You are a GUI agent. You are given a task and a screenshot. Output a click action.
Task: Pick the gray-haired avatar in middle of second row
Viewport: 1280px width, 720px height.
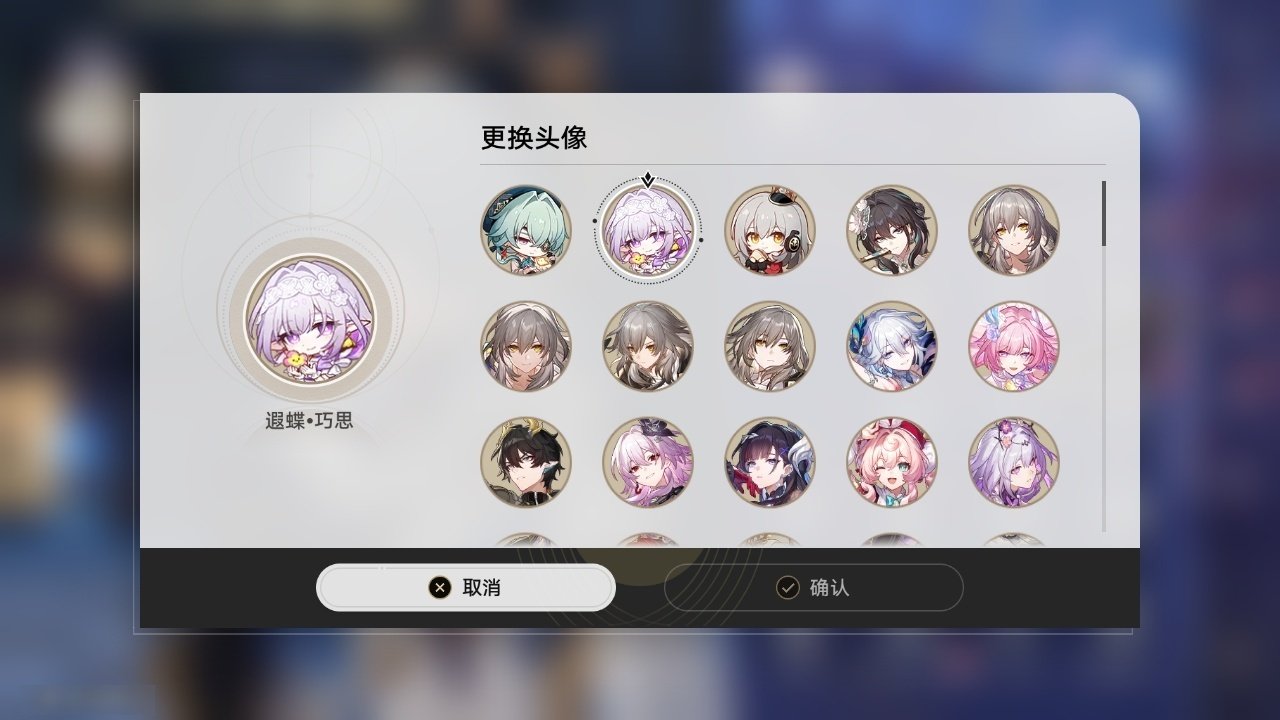click(x=770, y=347)
